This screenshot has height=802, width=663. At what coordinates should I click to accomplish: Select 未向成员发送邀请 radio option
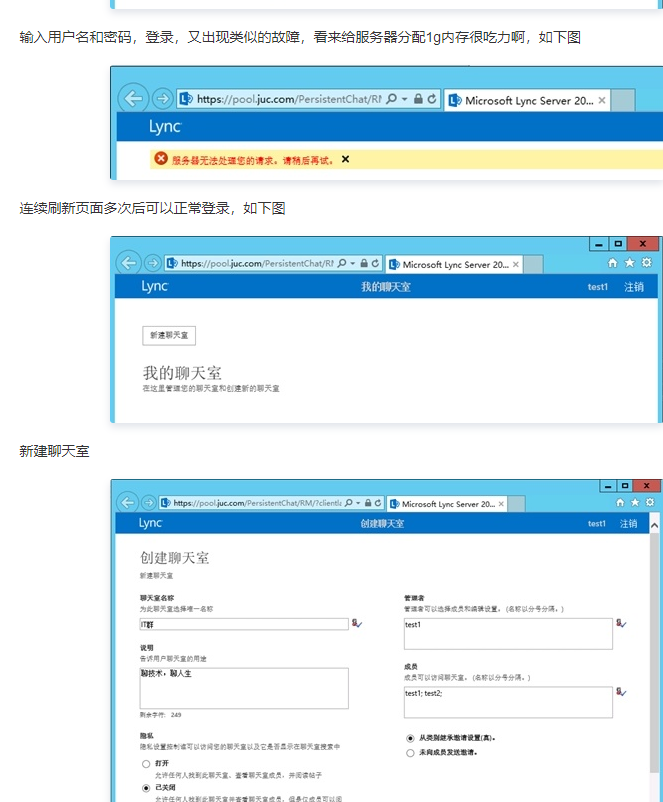(x=410, y=753)
